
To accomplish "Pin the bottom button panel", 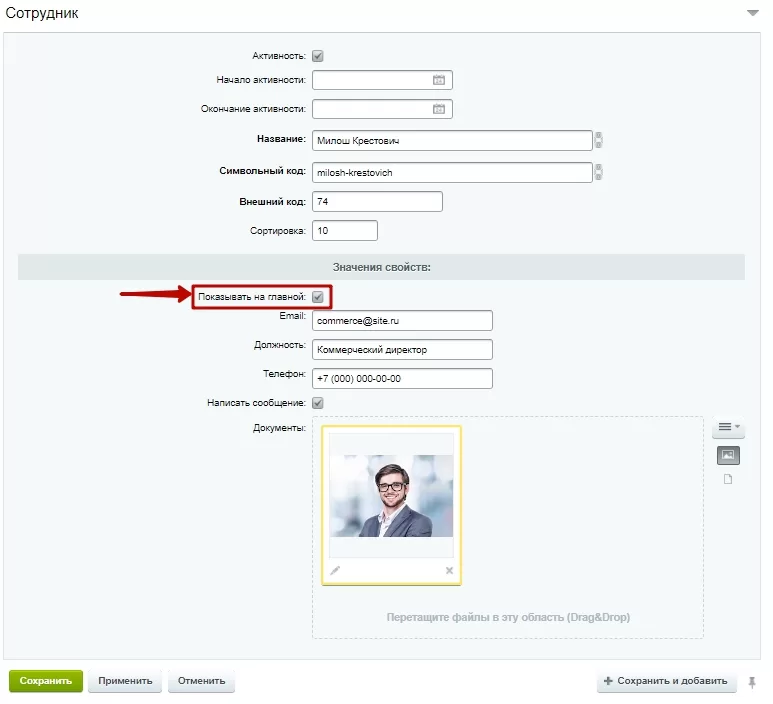I will (x=752, y=682).
